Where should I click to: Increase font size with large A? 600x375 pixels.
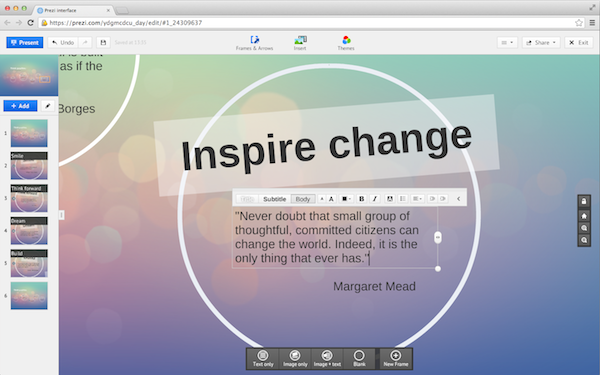click(331, 199)
